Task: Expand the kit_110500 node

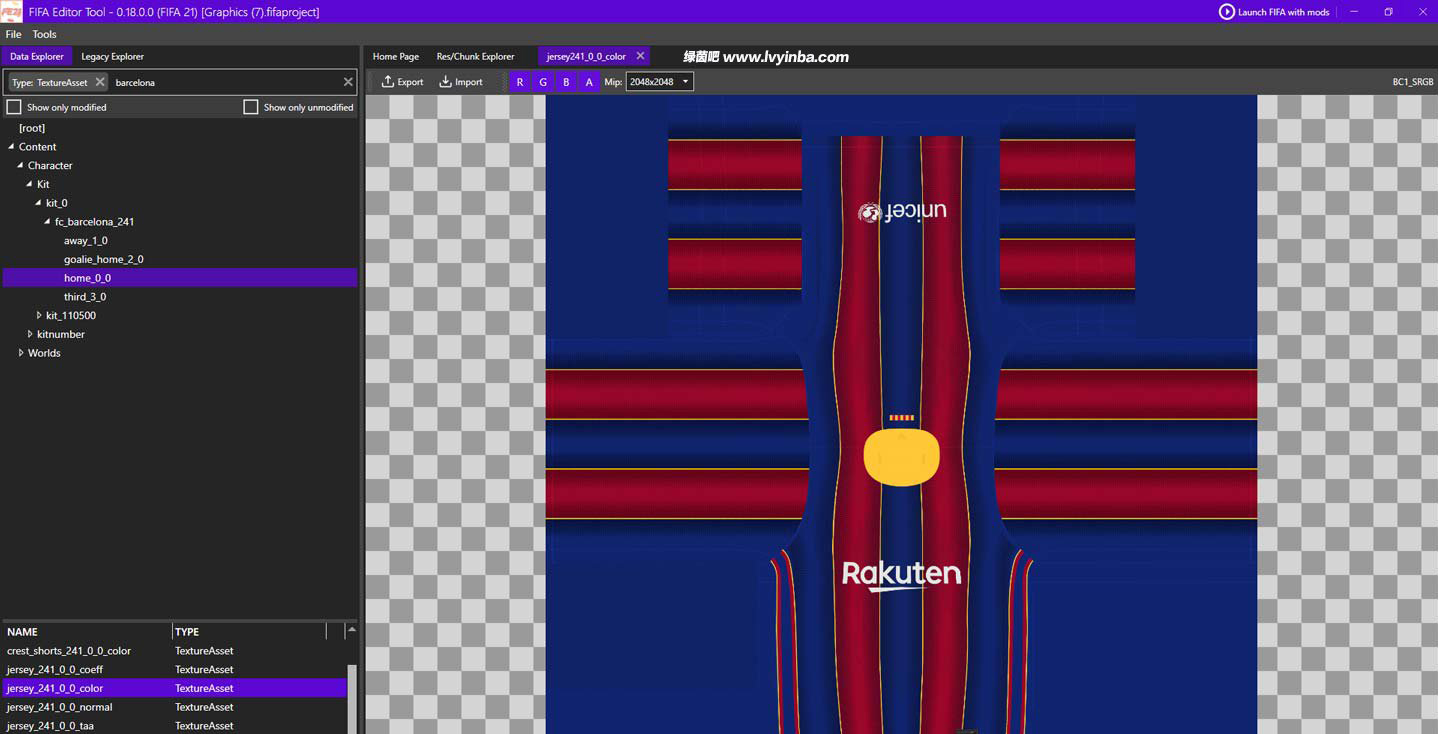Action: tap(39, 316)
